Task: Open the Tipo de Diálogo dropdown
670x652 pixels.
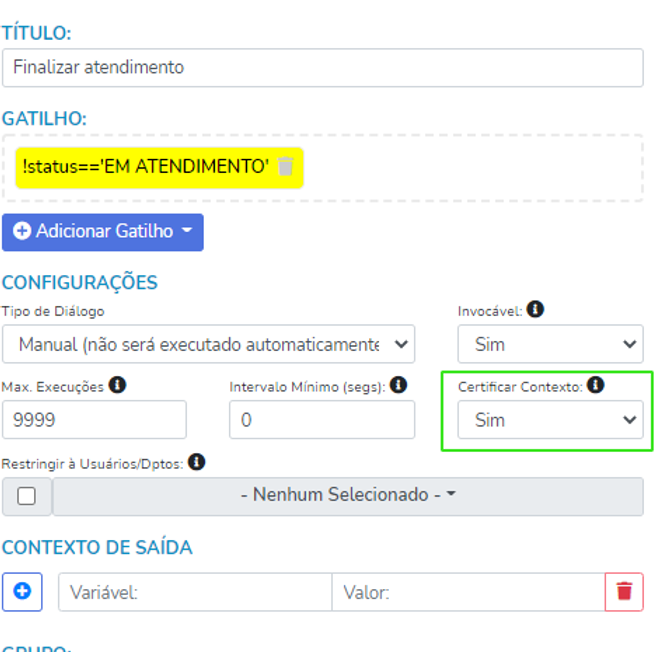Action: [208, 344]
